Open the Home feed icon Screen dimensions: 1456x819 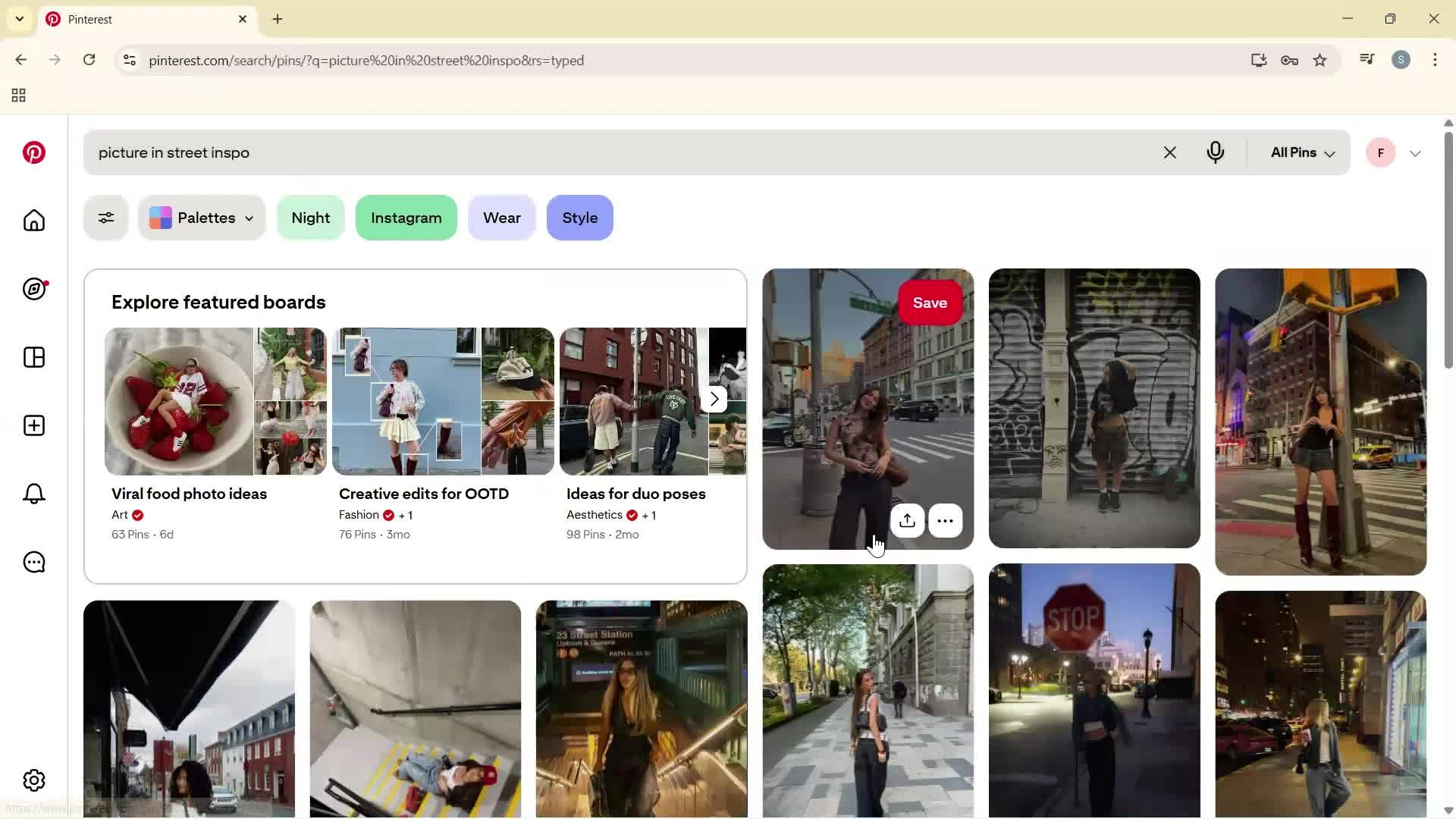(33, 221)
